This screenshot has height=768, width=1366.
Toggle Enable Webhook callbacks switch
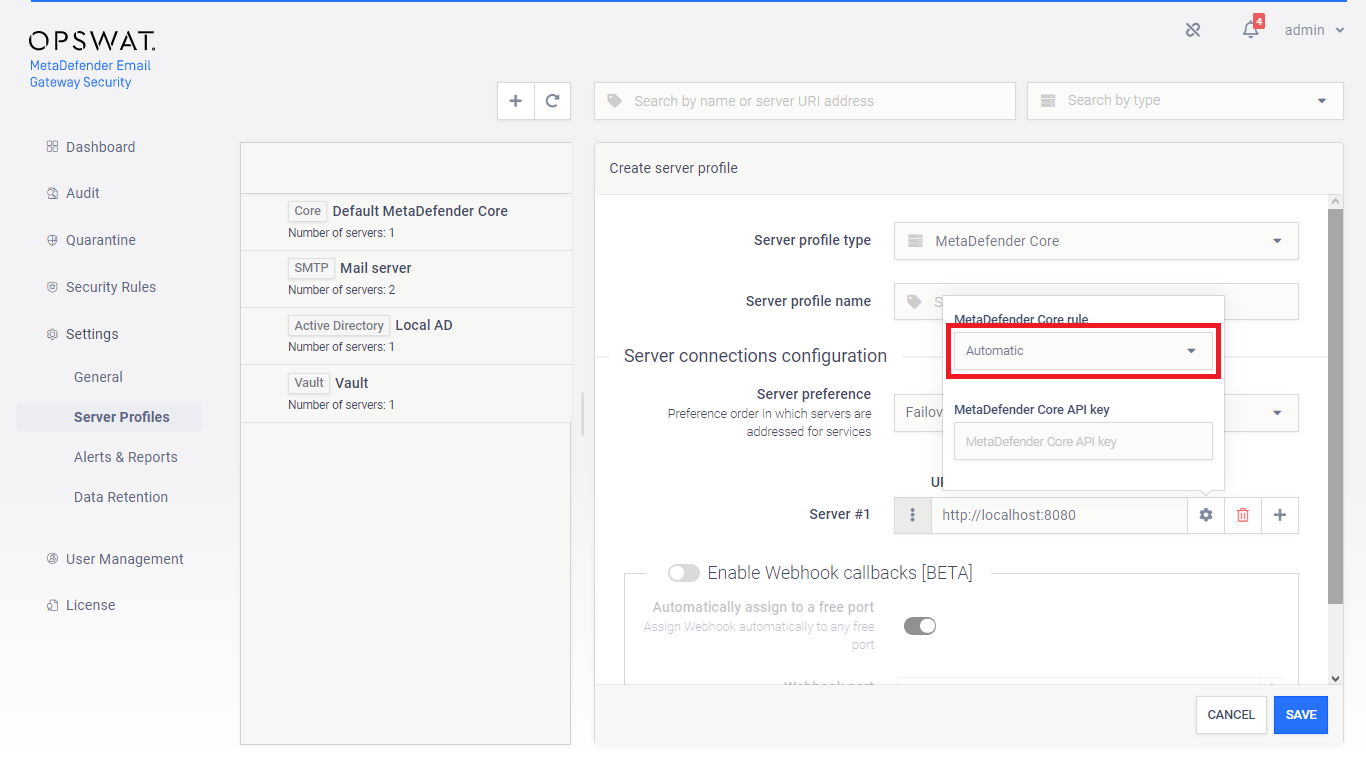pyautogui.click(x=684, y=573)
